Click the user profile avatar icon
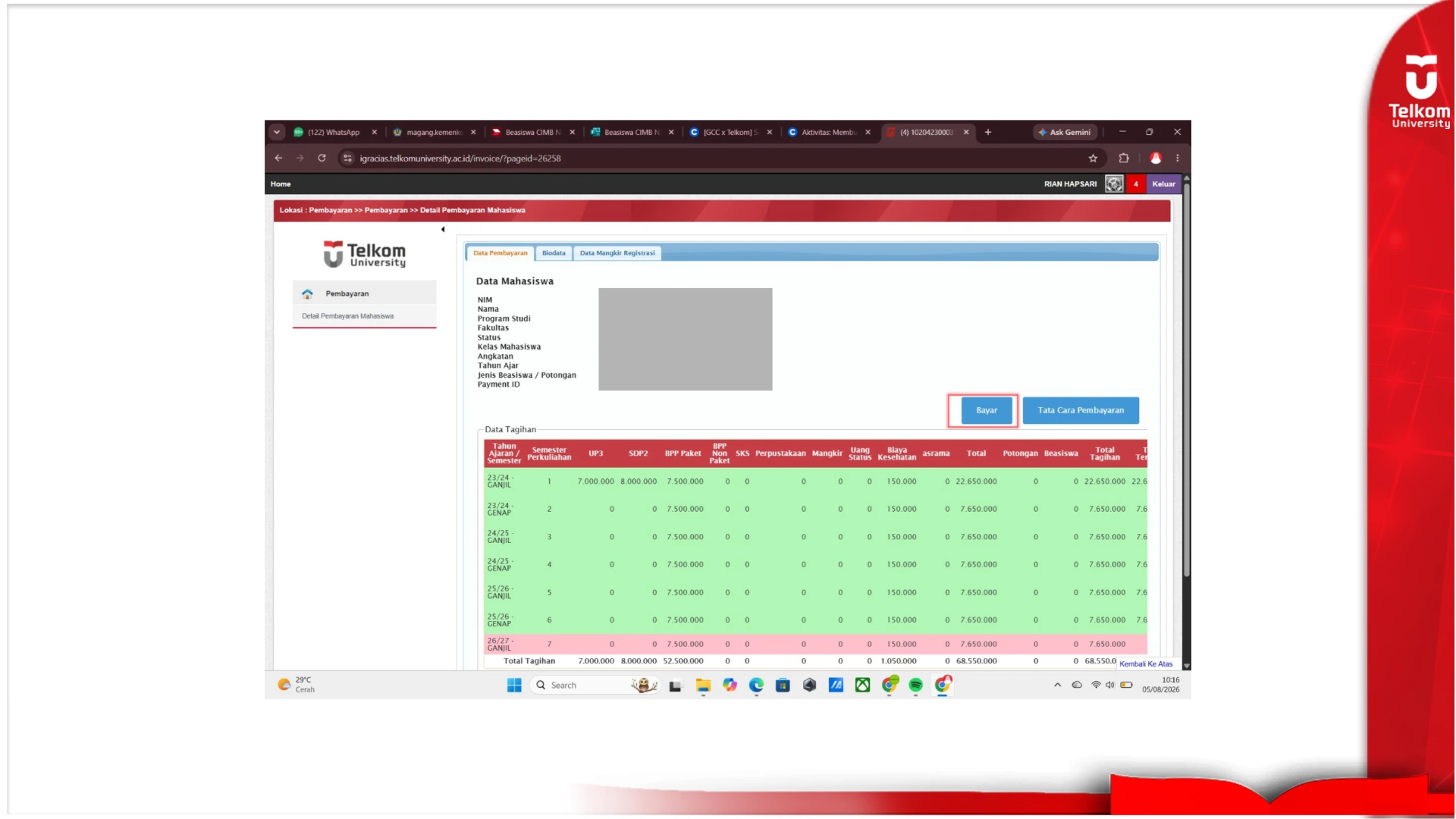Viewport: 1456px width, 819px height. (x=1114, y=184)
